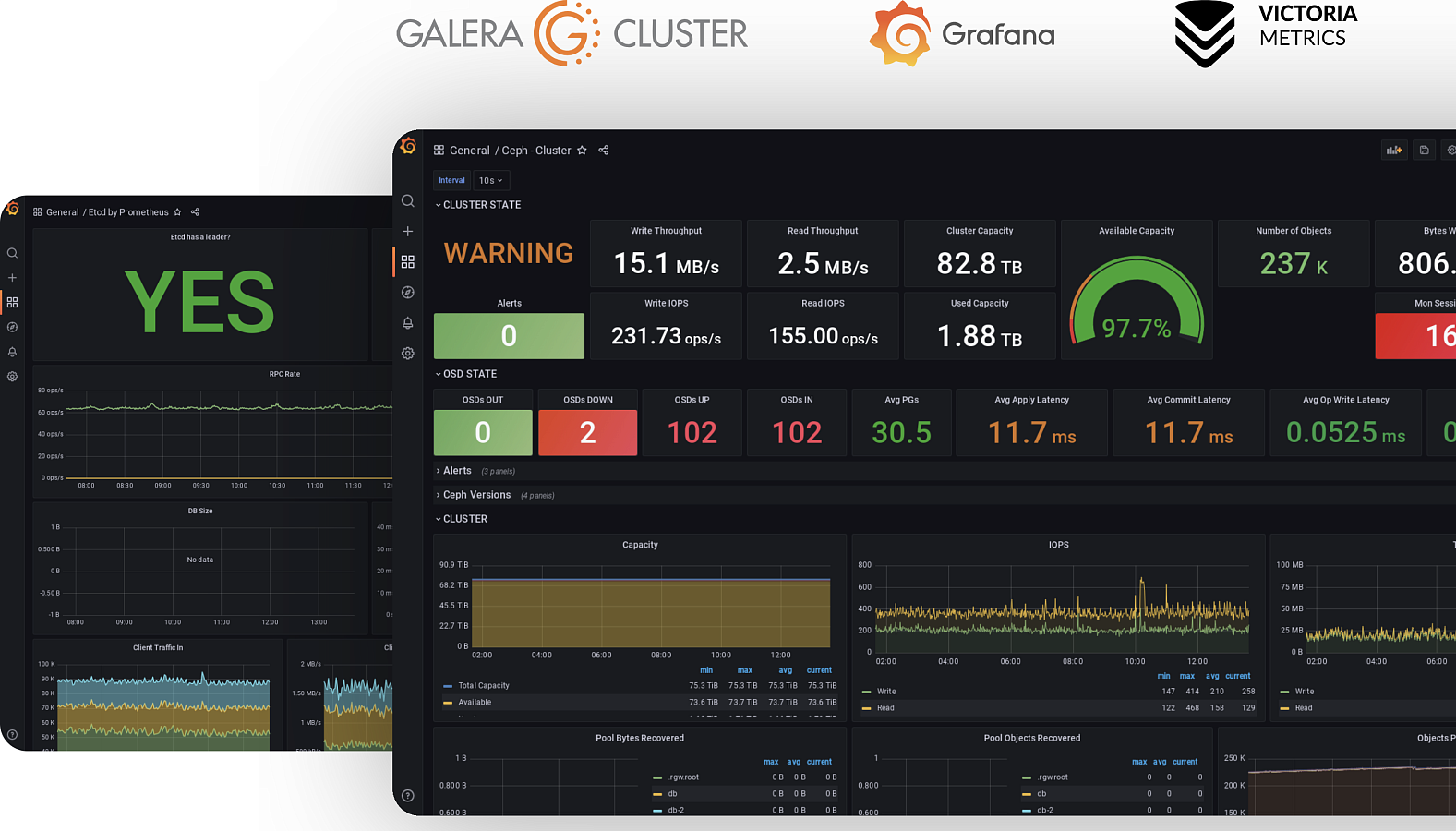Open Alerting bell in the Etcd window sidebar
Screen dimensions: 1456x831
12,353
